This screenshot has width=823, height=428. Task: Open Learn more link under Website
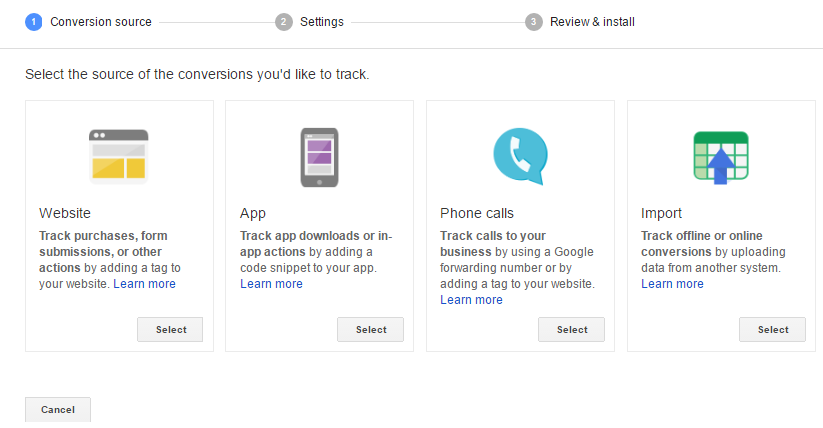(144, 284)
